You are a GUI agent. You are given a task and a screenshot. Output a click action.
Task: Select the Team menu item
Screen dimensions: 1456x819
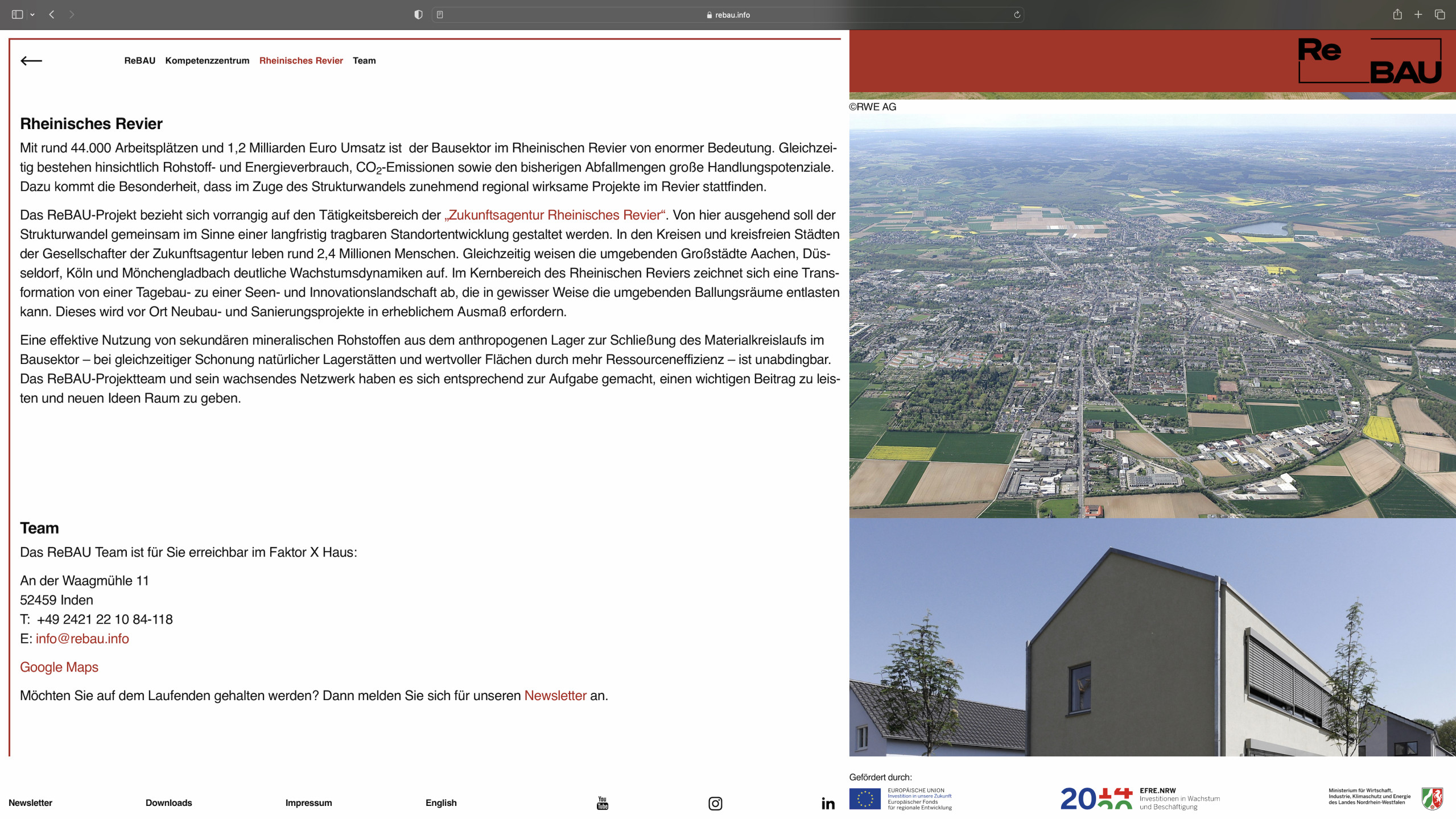tap(364, 61)
